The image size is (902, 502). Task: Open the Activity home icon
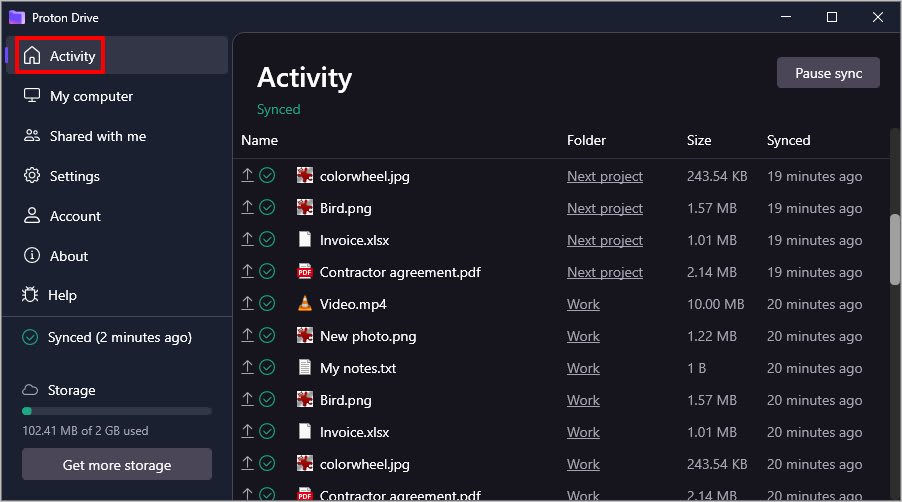[x=32, y=56]
